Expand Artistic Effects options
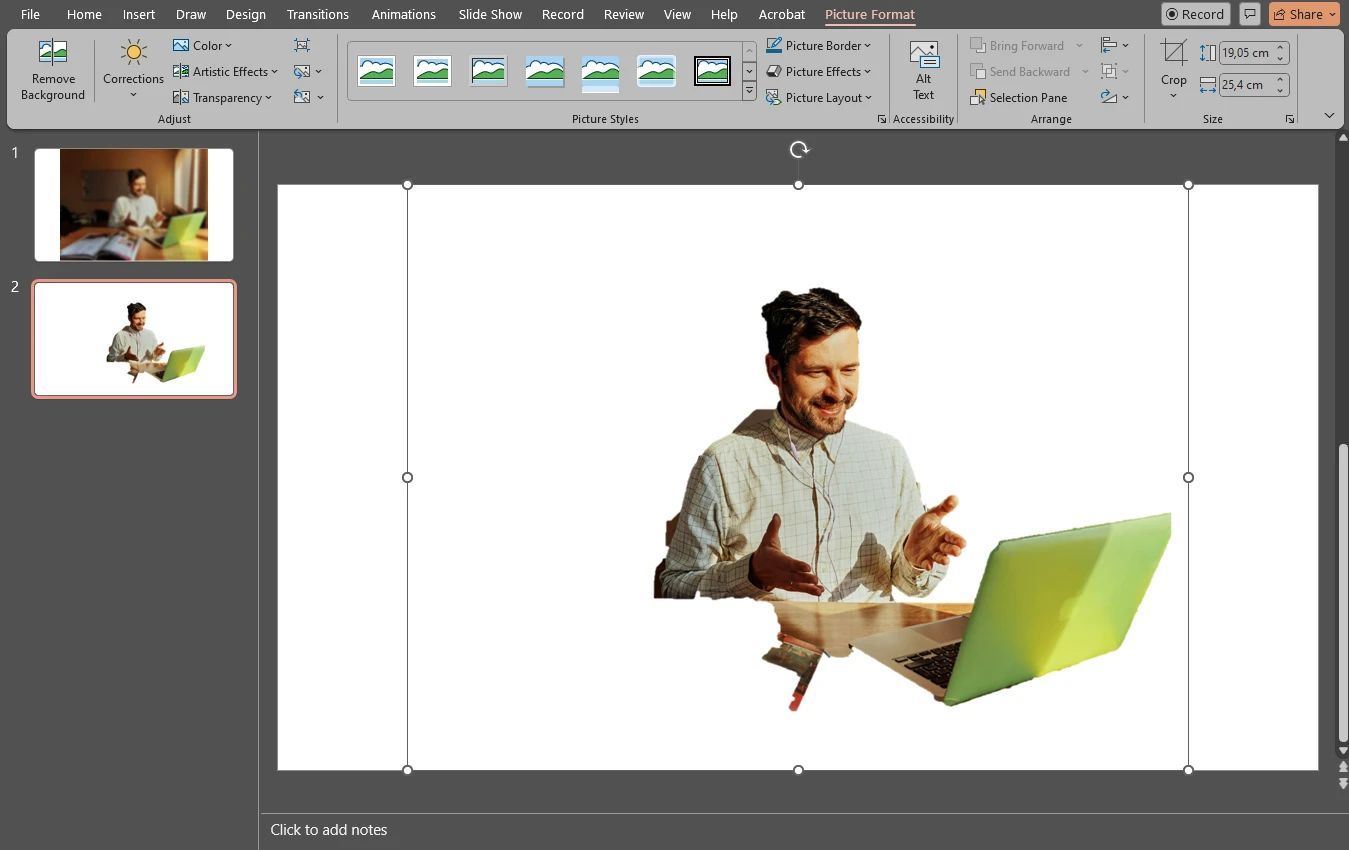1349x850 pixels. tap(225, 71)
